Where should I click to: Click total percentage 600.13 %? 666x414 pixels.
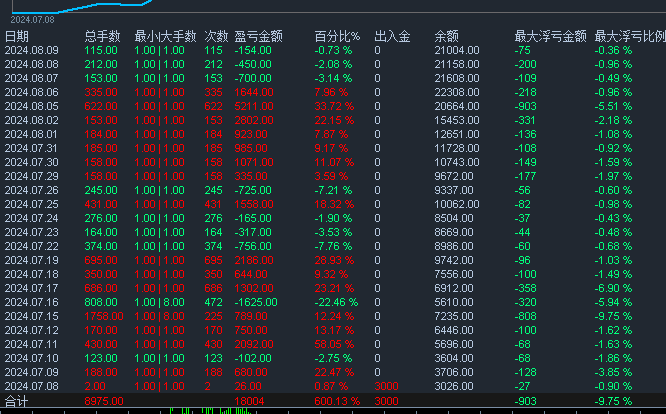pyautogui.click(x=337, y=401)
